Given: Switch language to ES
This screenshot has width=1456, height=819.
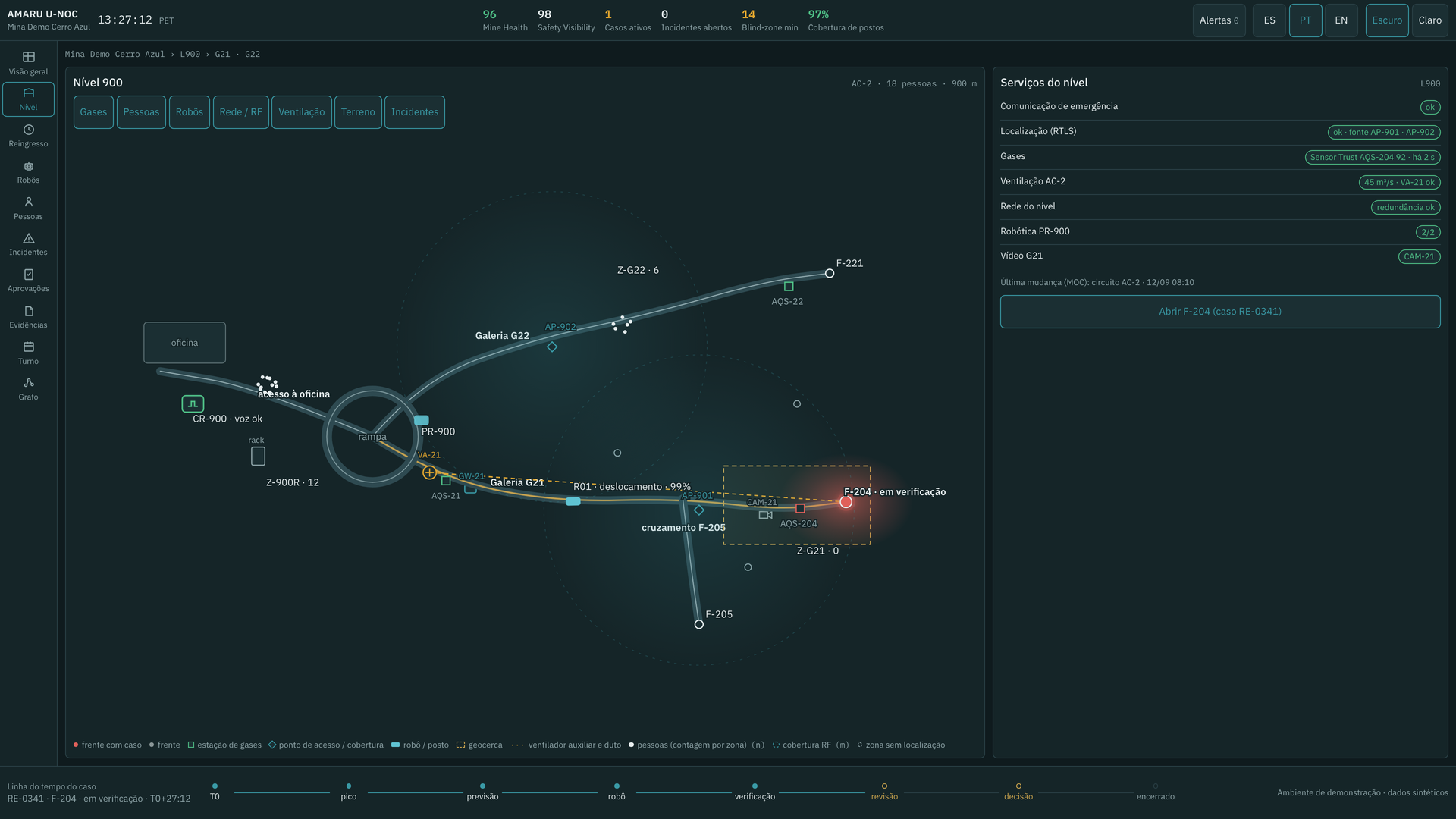Looking at the screenshot, I should [1269, 20].
